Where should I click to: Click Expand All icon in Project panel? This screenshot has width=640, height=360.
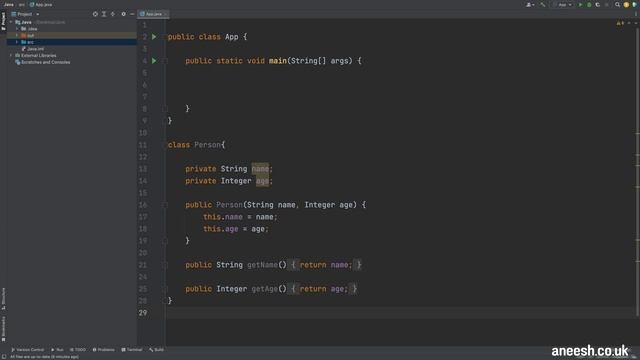(x=104, y=14)
